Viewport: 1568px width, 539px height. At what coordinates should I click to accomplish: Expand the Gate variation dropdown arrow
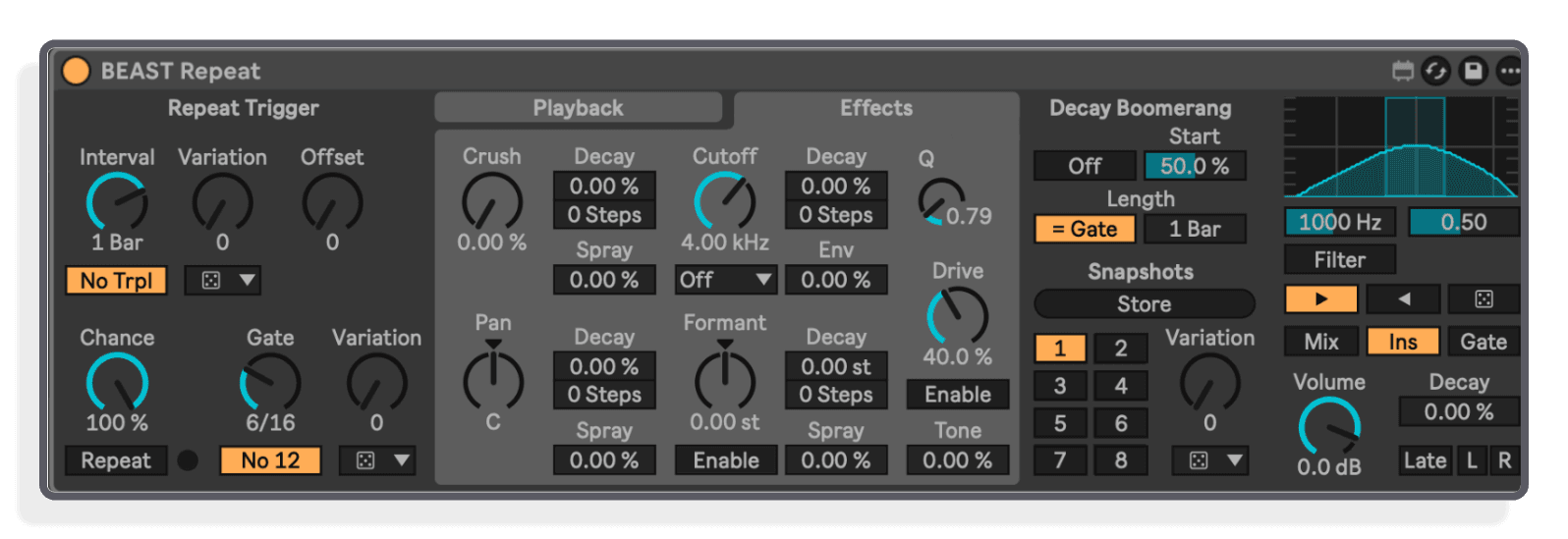pos(402,460)
